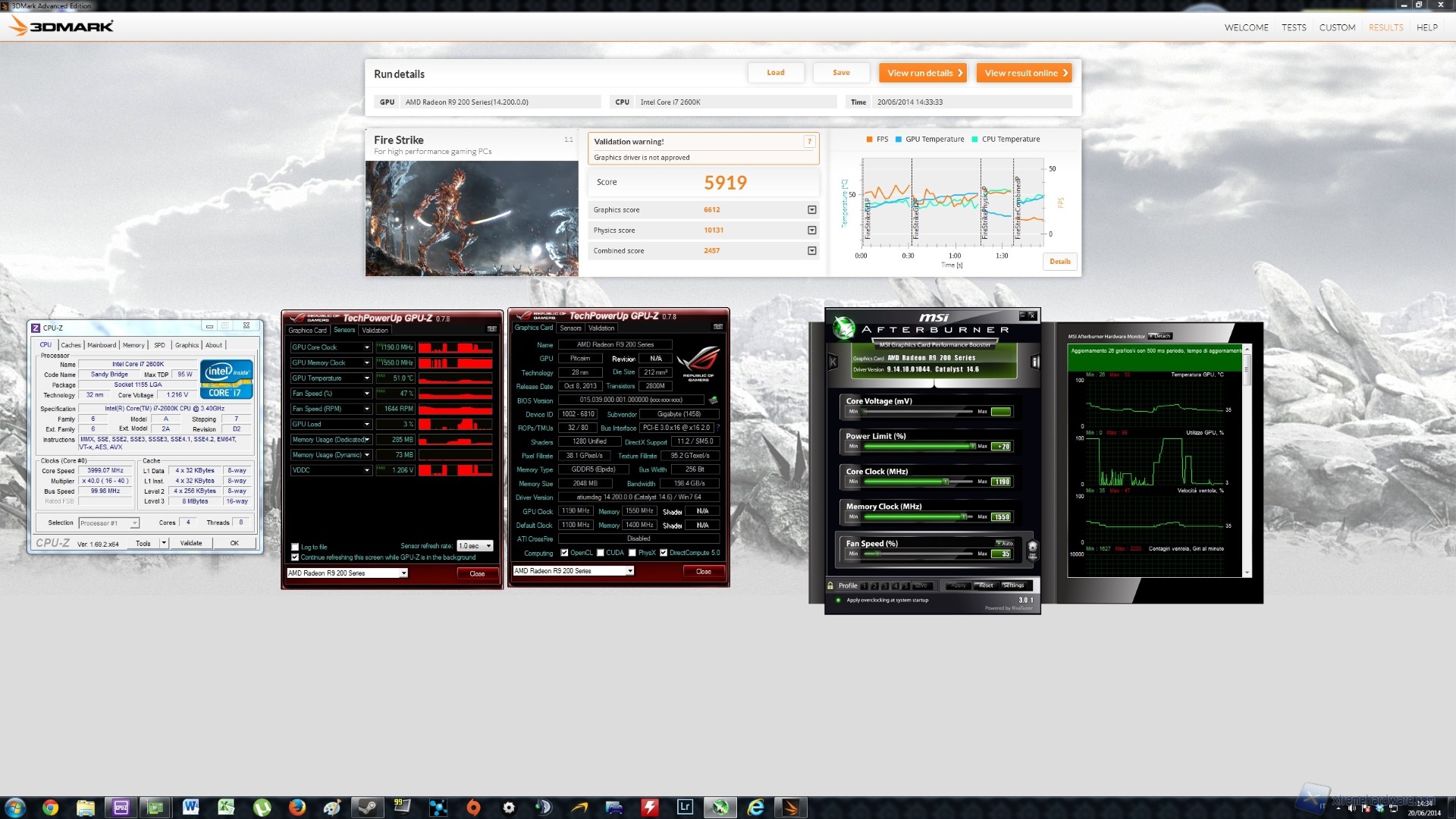Click the Afterburner information "i" icon
The image size is (1456, 819).
tap(1034, 362)
